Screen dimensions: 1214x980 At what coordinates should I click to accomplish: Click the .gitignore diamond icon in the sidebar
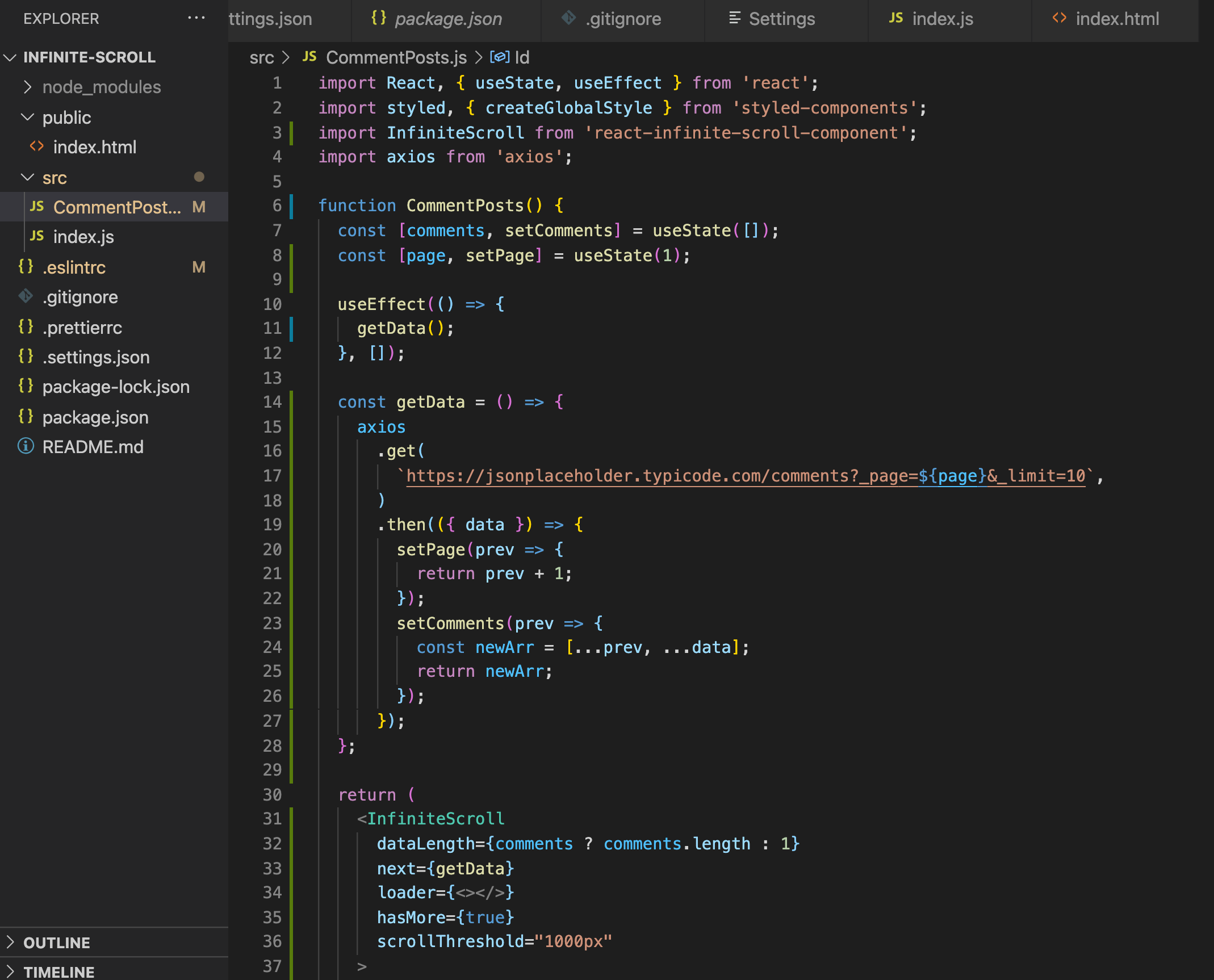(x=26, y=297)
